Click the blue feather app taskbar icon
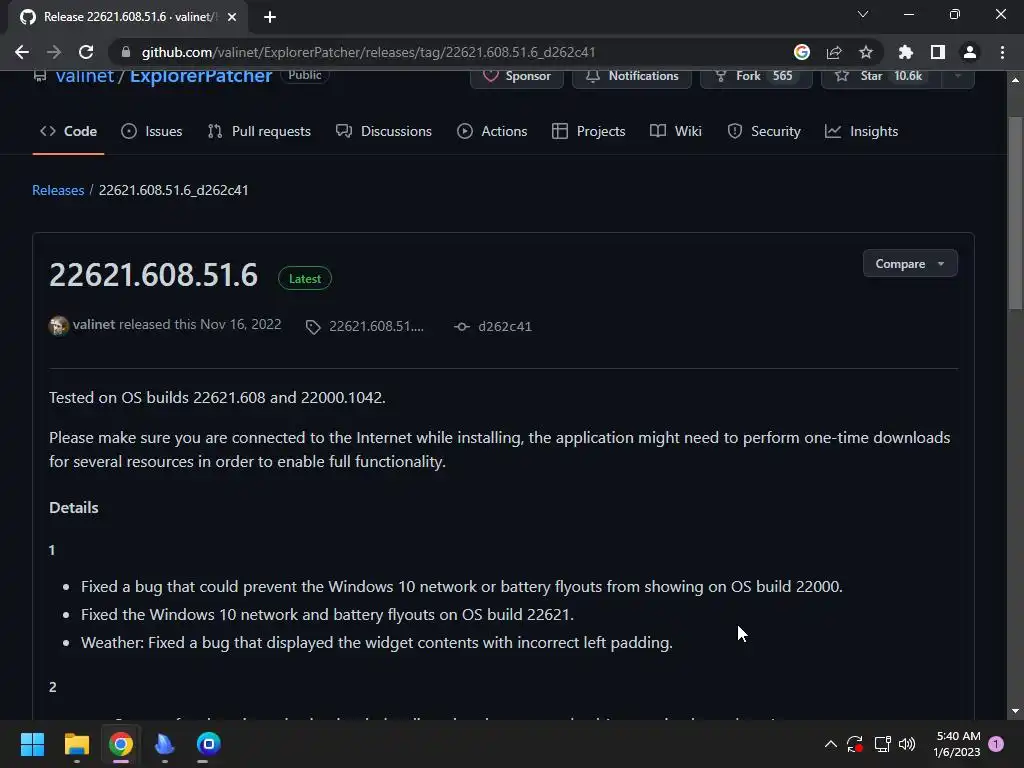 pos(165,744)
